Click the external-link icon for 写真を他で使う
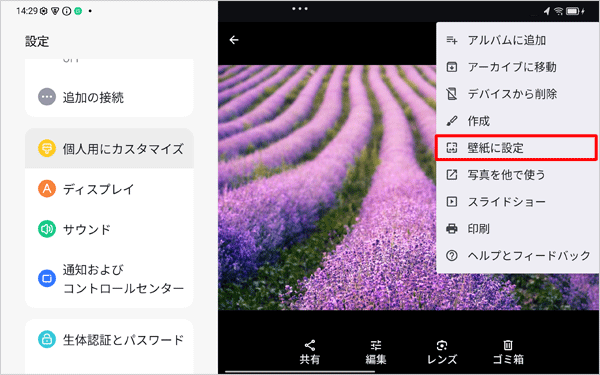 [x=452, y=175]
